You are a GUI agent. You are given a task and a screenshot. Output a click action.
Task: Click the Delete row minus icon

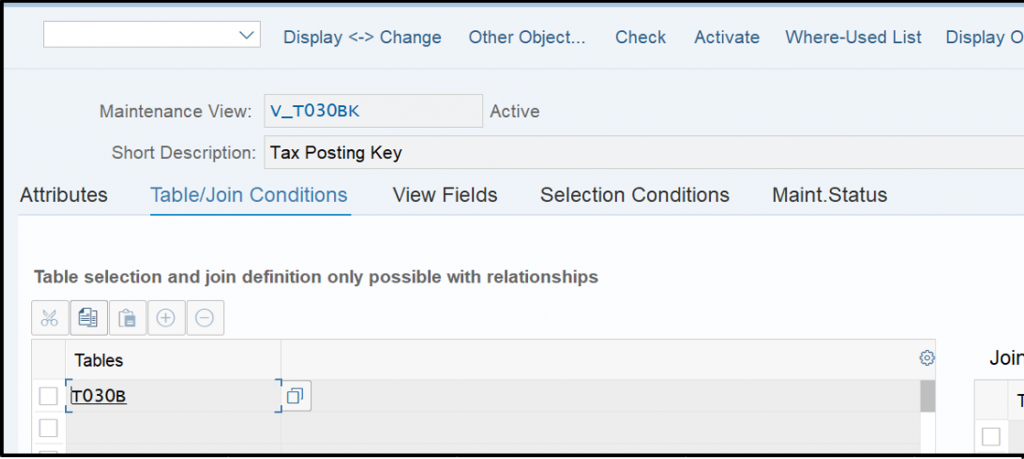[205, 318]
